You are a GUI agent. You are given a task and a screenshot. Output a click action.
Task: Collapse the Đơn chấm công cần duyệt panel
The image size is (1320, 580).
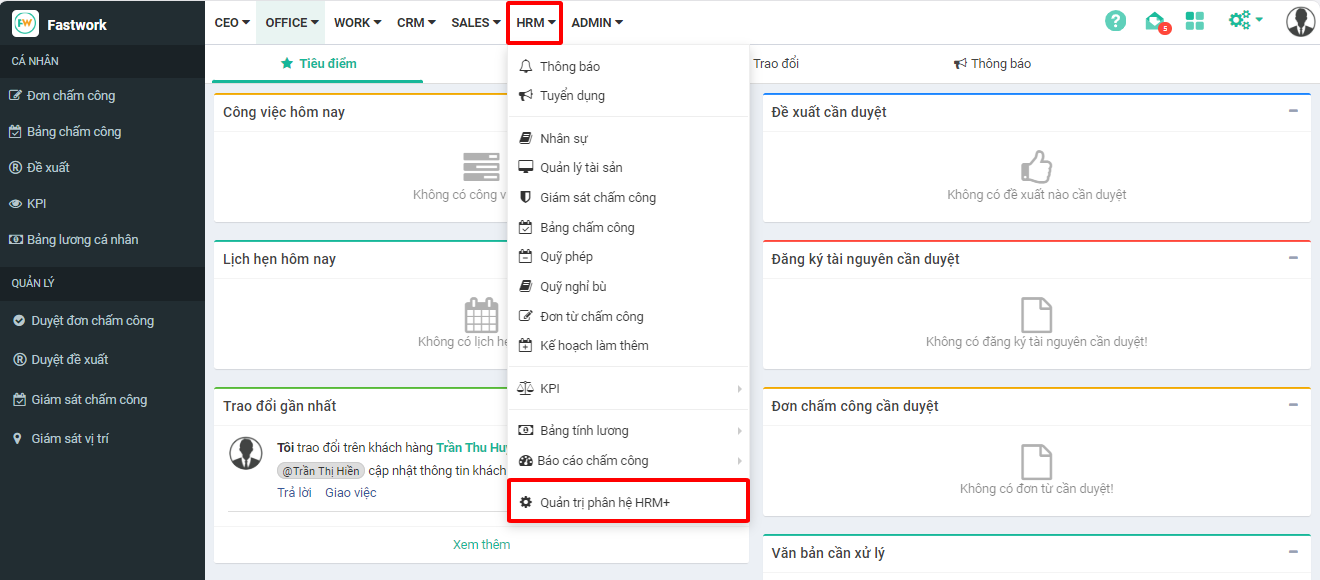pyautogui.click(x=1293, y=405)
